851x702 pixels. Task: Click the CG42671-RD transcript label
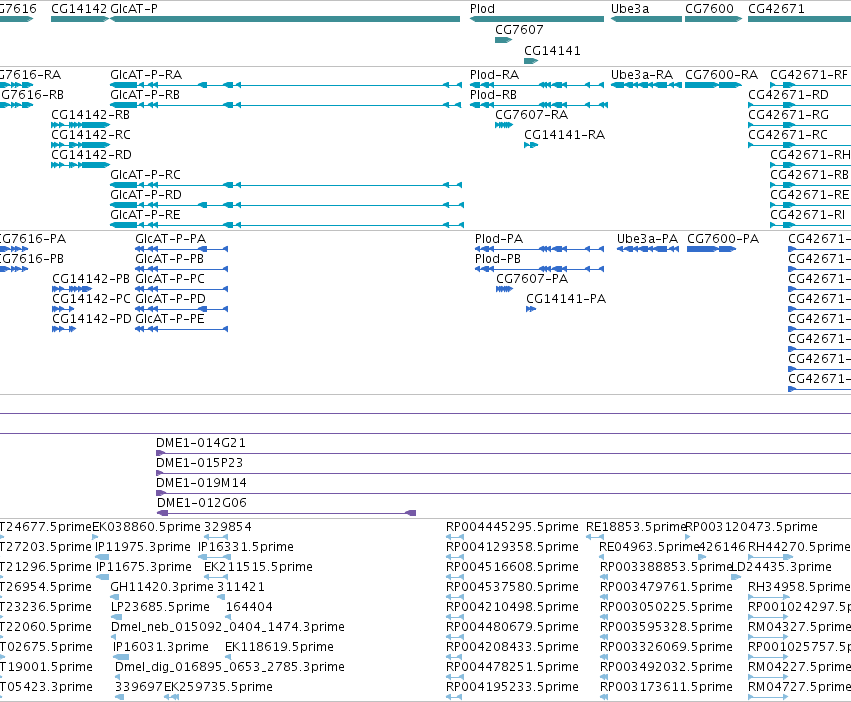[x=789, y=94]
